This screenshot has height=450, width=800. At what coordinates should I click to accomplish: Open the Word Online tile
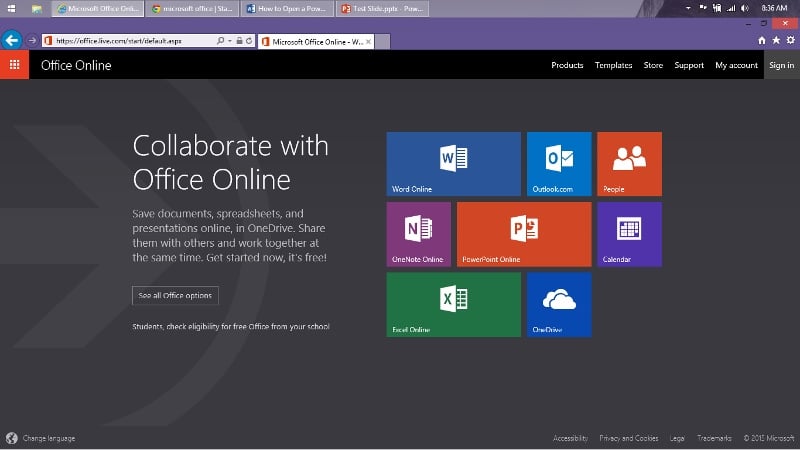(x=454, y=164)
